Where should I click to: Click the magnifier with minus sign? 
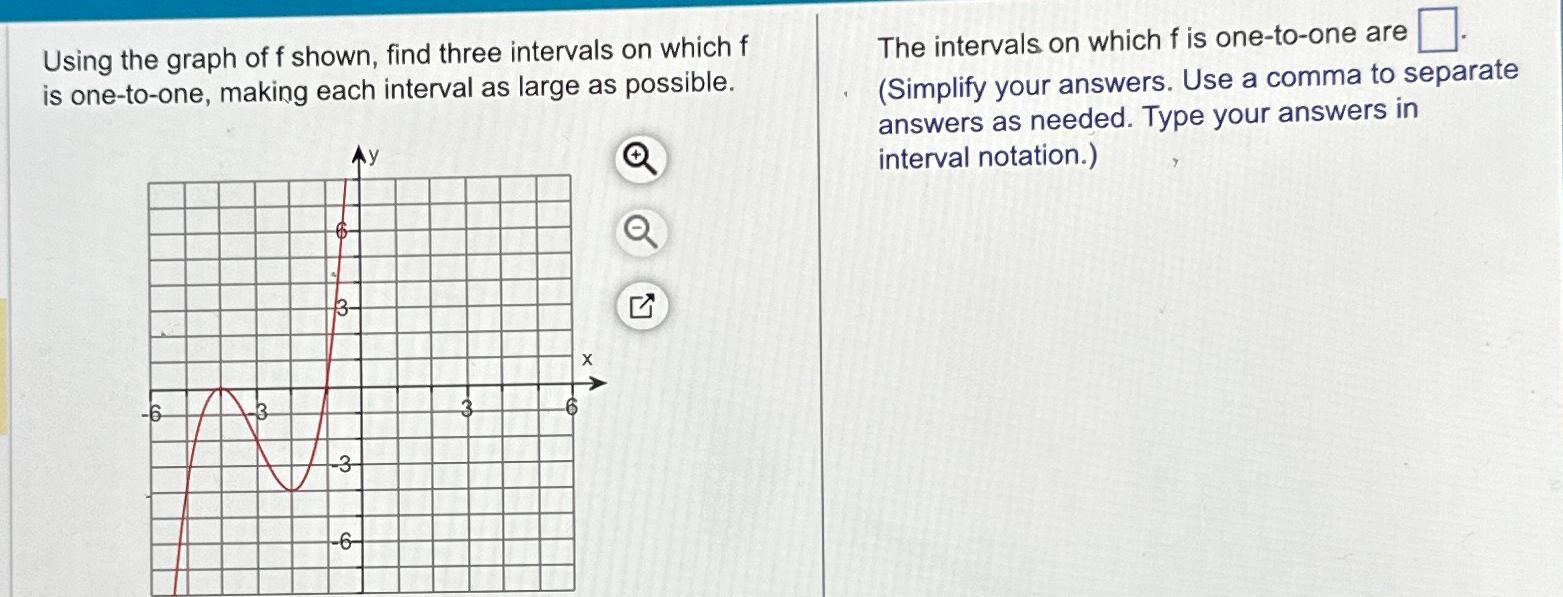click(641, 232)
